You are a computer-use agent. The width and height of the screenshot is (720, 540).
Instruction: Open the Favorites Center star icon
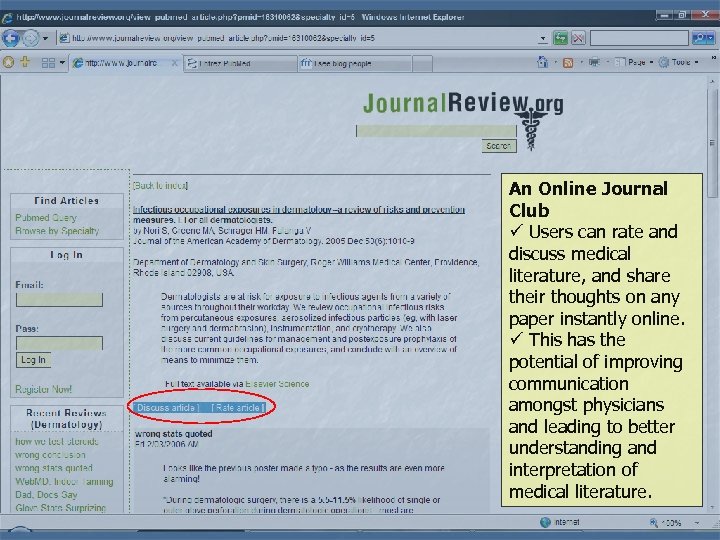tap(8, 62)
